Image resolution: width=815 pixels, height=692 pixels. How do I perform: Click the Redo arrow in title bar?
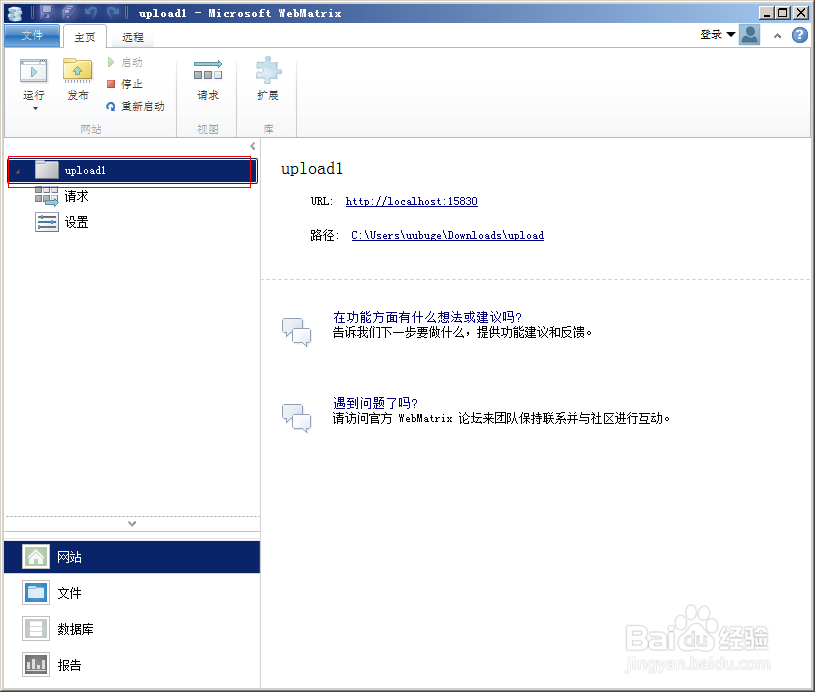(x=113, y=12)
